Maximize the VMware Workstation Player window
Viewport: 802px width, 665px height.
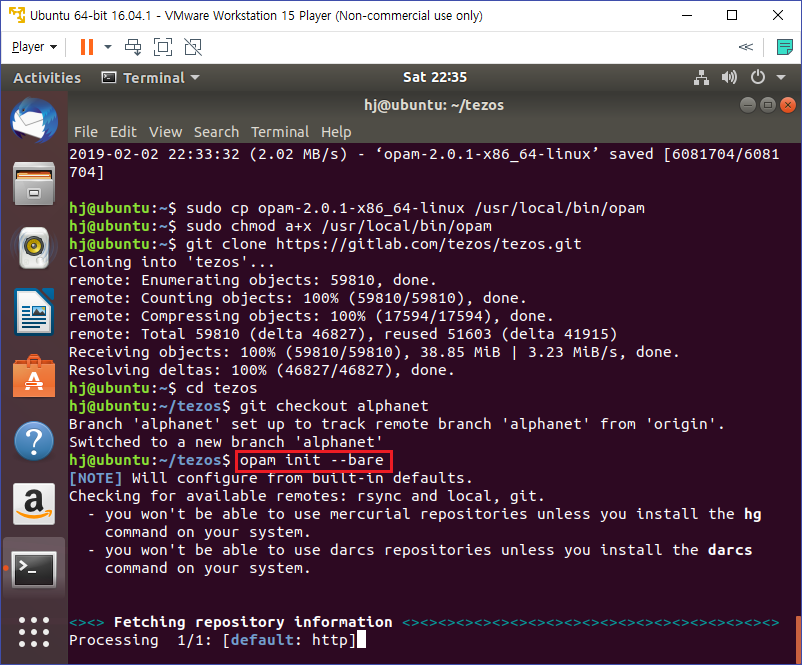pyautogui.click(x=732, y=15)
